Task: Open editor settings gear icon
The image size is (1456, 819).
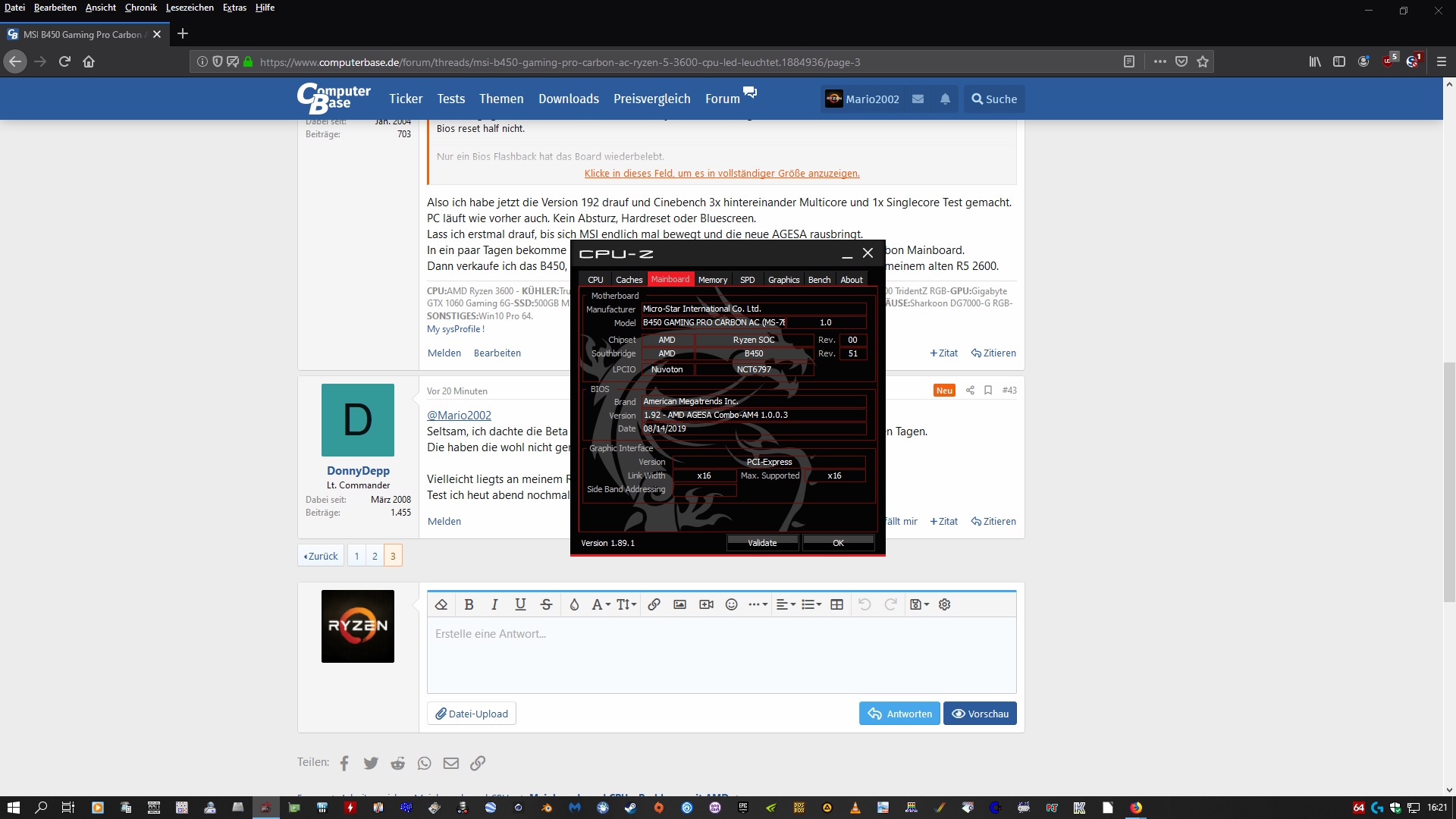Action: point(944,604)
